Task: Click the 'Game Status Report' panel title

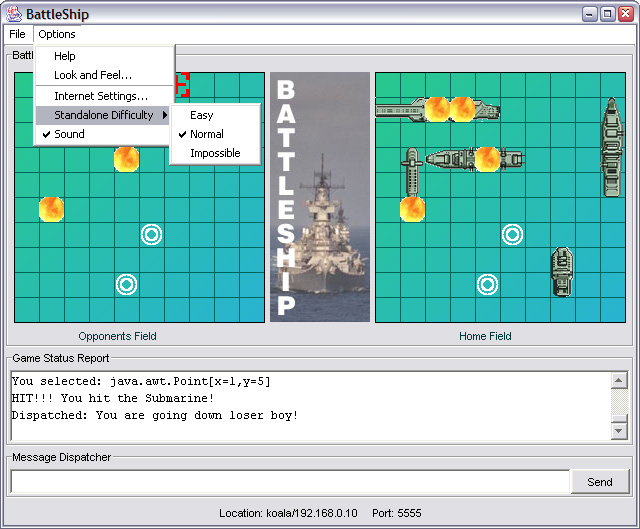Action: (61, 358)
